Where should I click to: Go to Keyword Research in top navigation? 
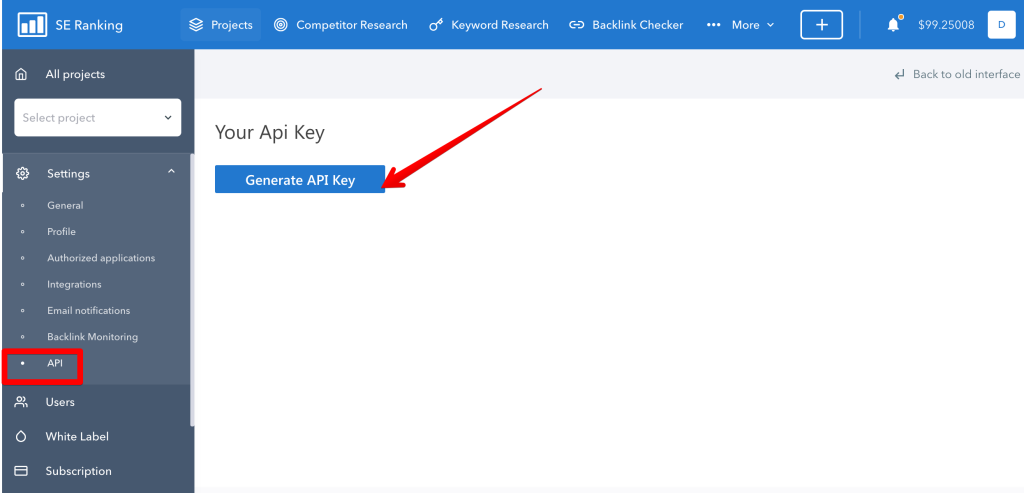click(x=488, y=25)
